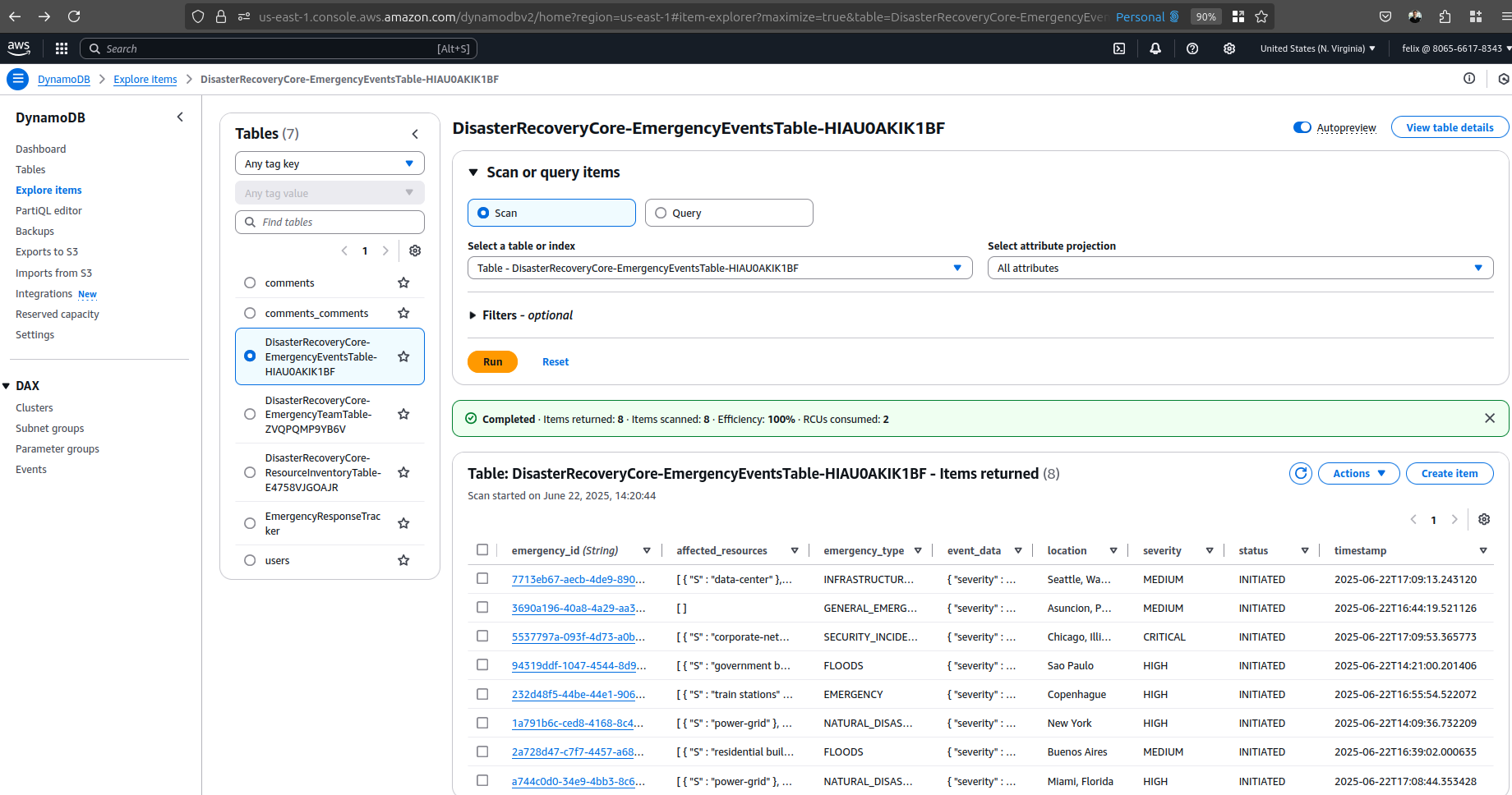Favorite the ResourceInventoryTable star
The height and width of the screenshot is (795, 1512).
click(x=403, y=472)
